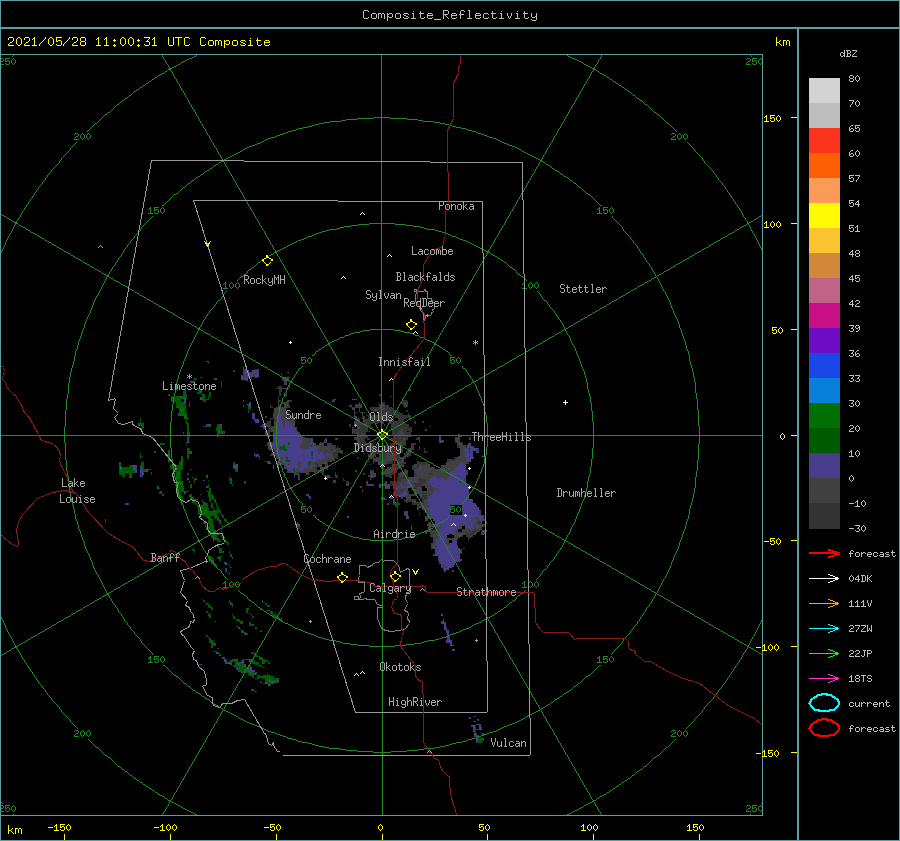This screenshot has height=841, width=900.
Task: Click the Innisfail label
Action: 404,362
